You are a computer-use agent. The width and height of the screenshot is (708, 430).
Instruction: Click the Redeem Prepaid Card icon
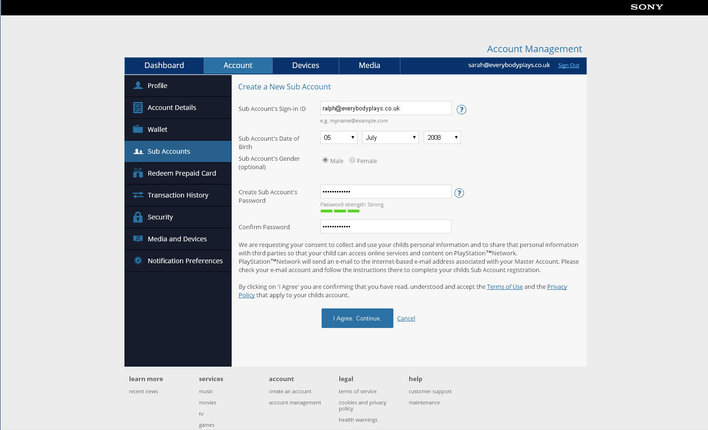(x=138, y=173)
